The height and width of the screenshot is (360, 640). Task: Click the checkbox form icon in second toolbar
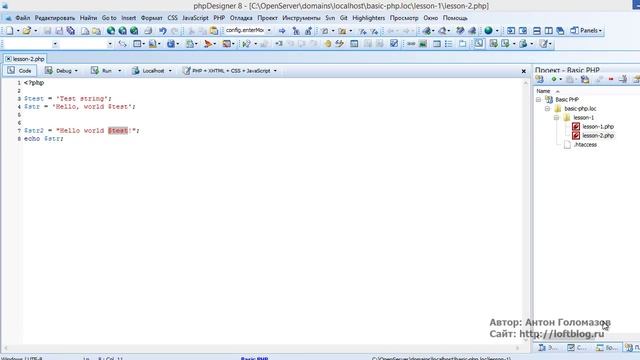pyautogui.click(x=394, y=44)
